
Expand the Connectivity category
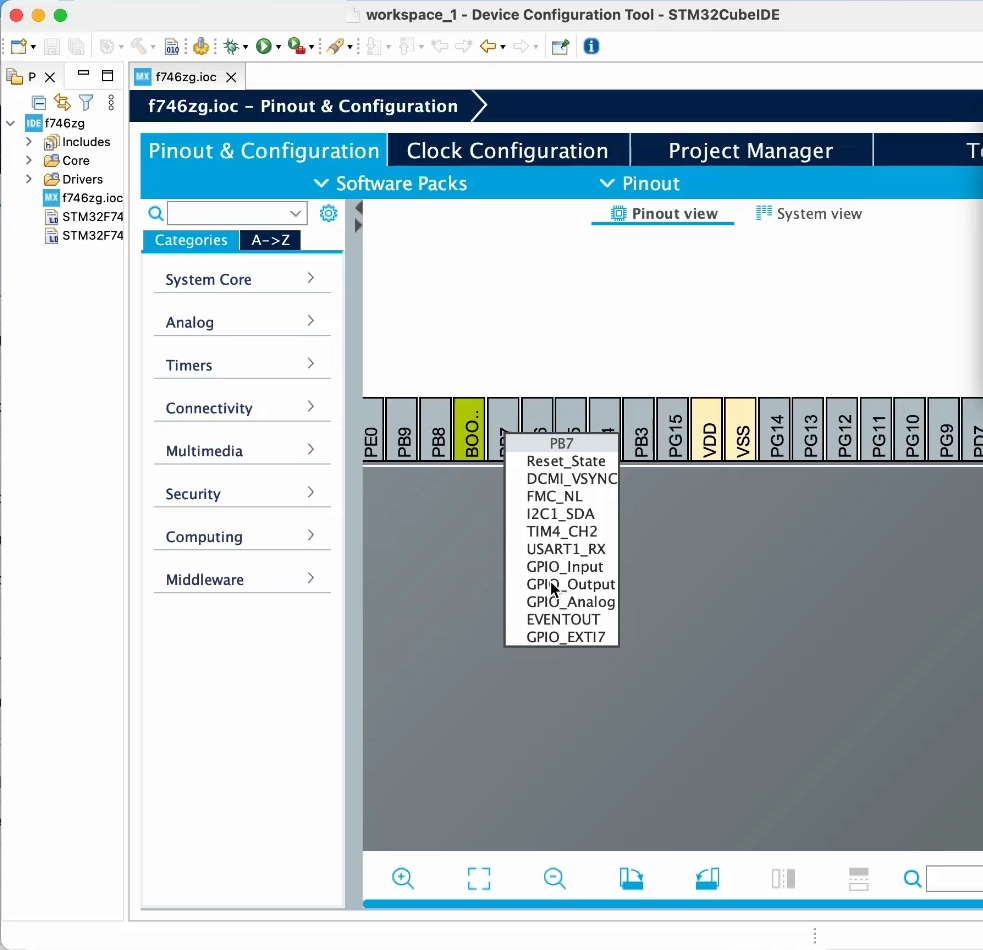coord(241,408)
